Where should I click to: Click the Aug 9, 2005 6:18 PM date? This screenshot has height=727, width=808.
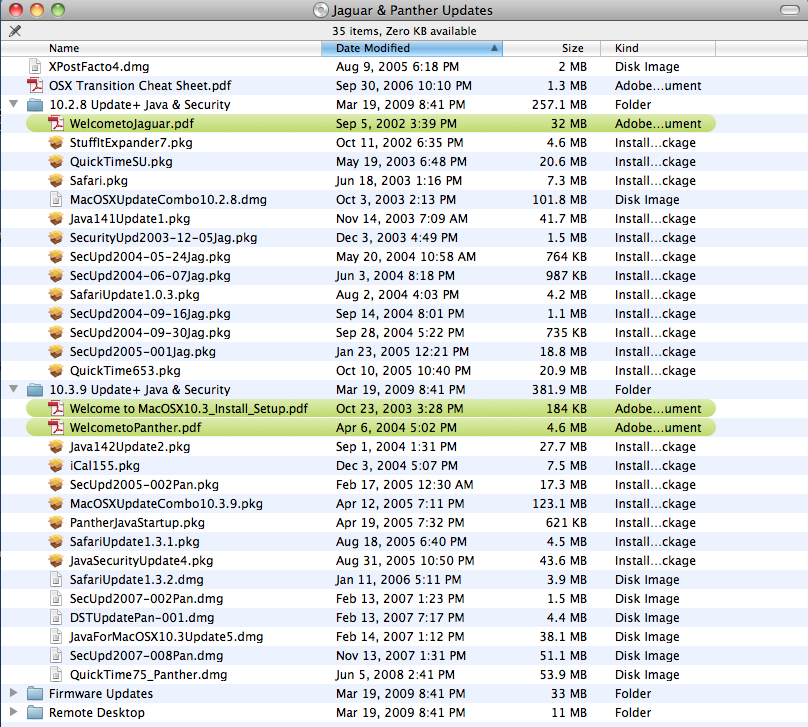pos(397,66)
